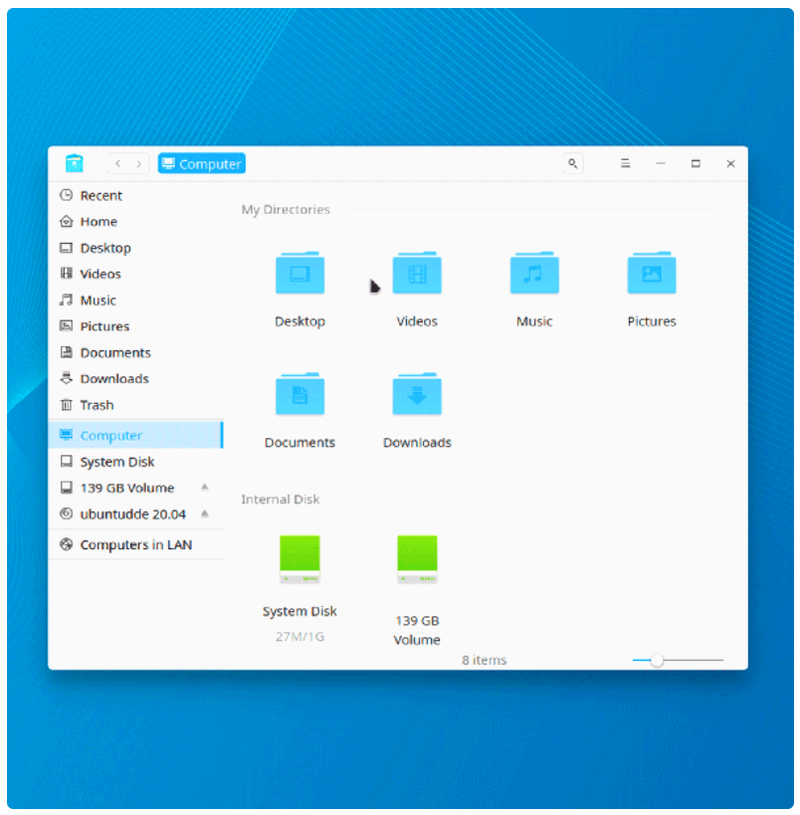
Task: Open Trash in the sidebar
Action: pyautogui.click(x=136, y=405)
